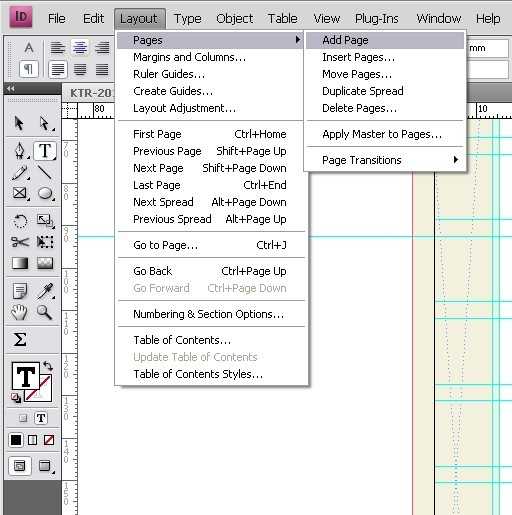512x515 pixels.
Task: Collapse the tools panel double arrow
Action: (10, 89)
